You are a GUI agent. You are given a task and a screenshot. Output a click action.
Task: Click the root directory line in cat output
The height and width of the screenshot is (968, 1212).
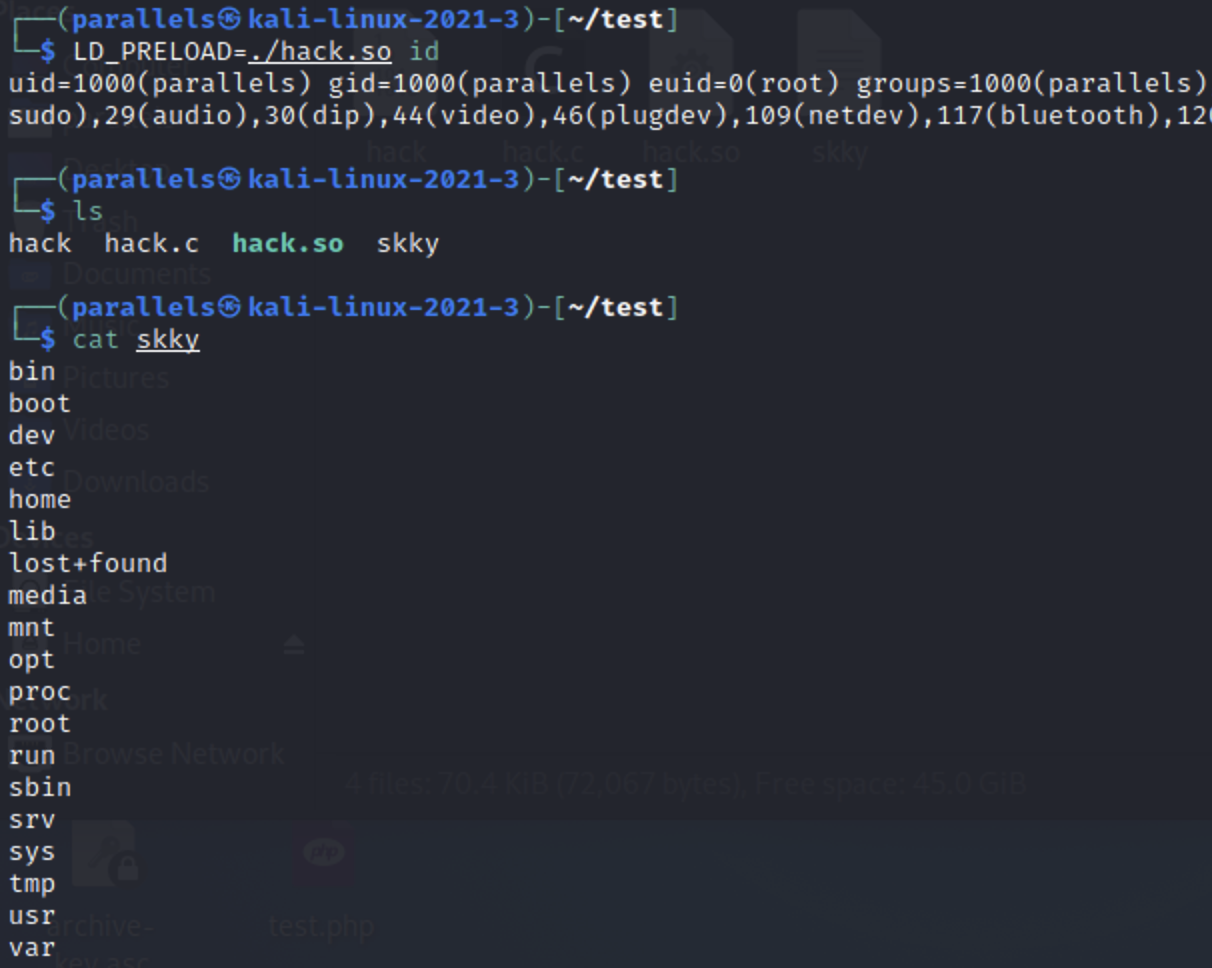(40, 724)
